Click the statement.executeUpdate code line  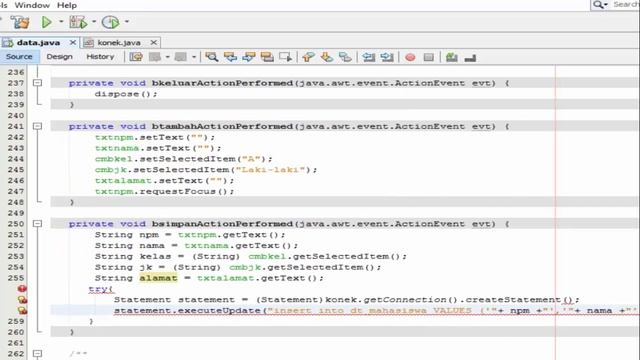[x=376, y=311]
